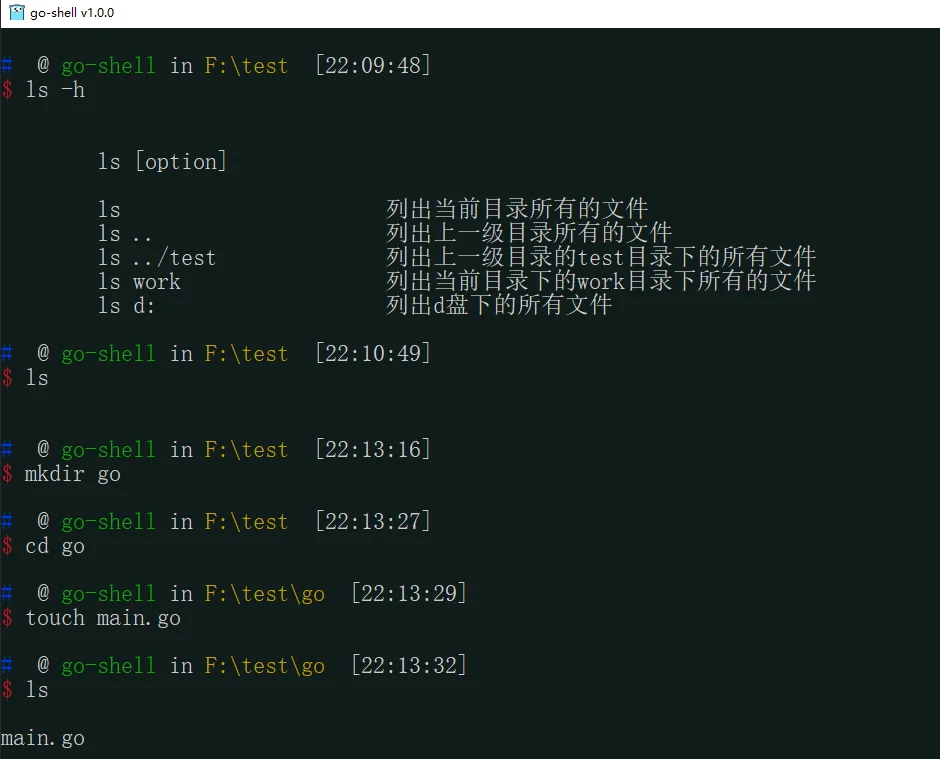Select the 'ls [option]' usage line

[162, 162]
